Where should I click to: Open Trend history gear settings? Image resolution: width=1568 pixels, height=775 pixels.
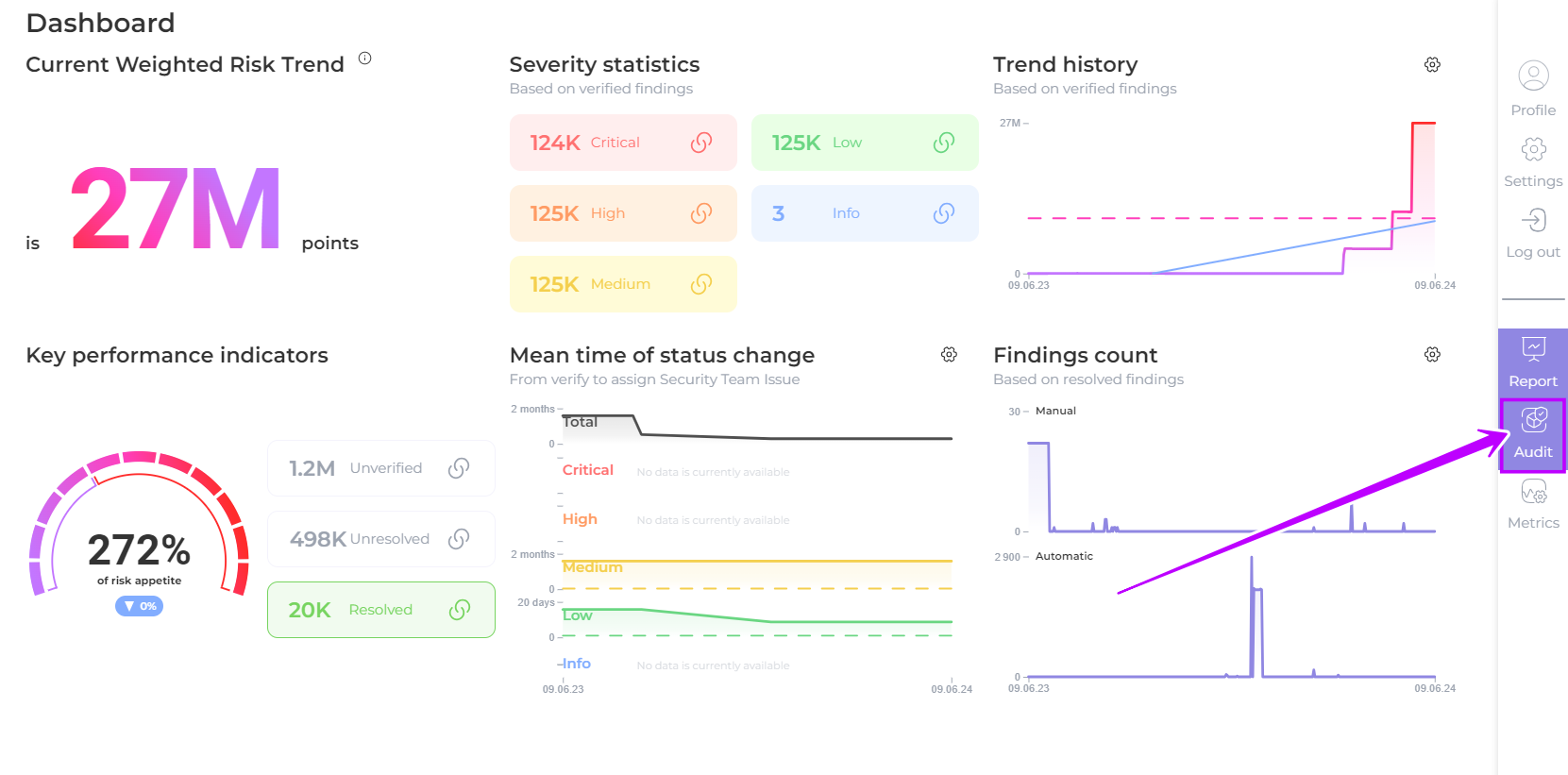1432,64
